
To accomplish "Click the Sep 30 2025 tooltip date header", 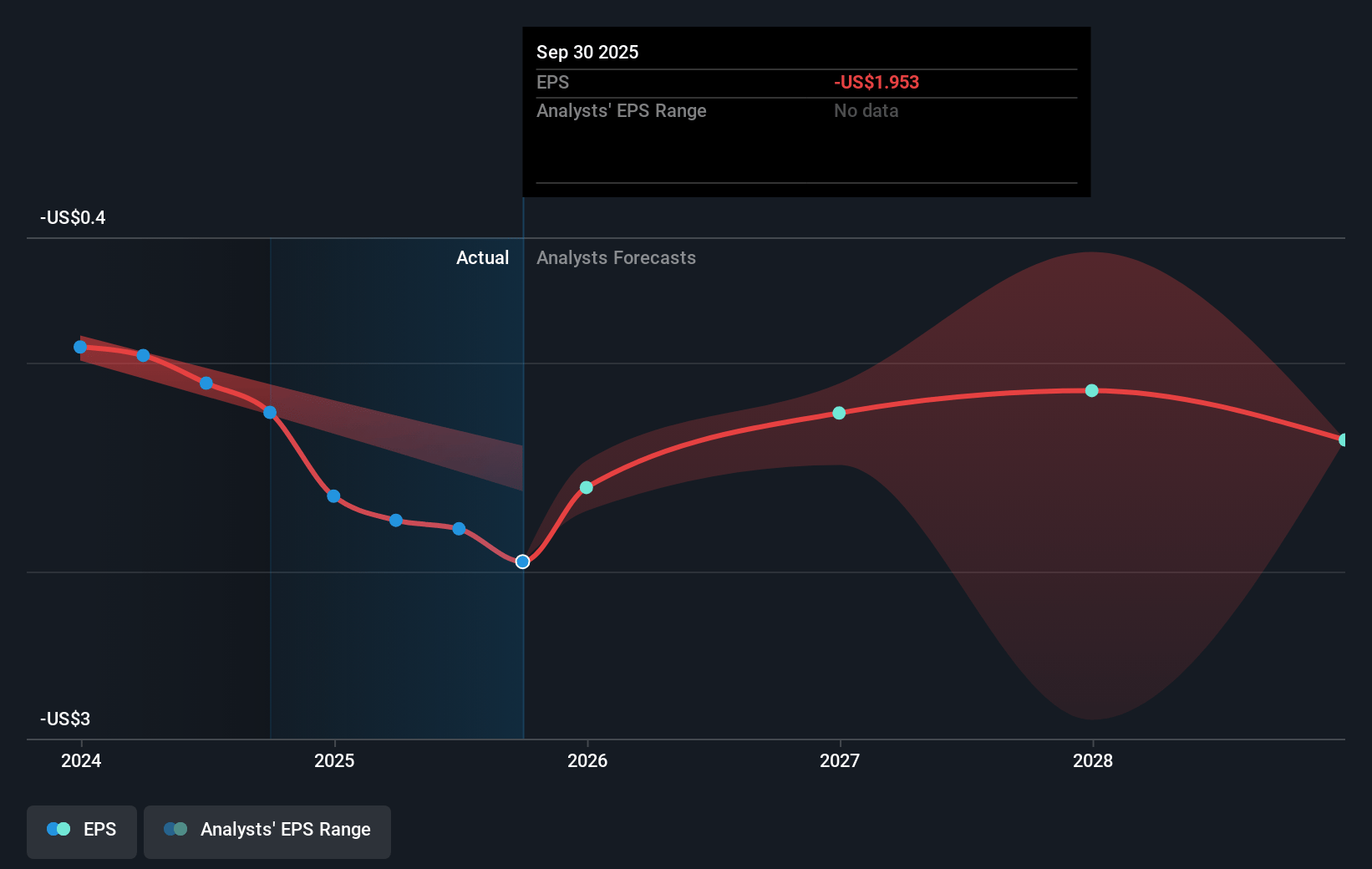I will tap(587, 52).
